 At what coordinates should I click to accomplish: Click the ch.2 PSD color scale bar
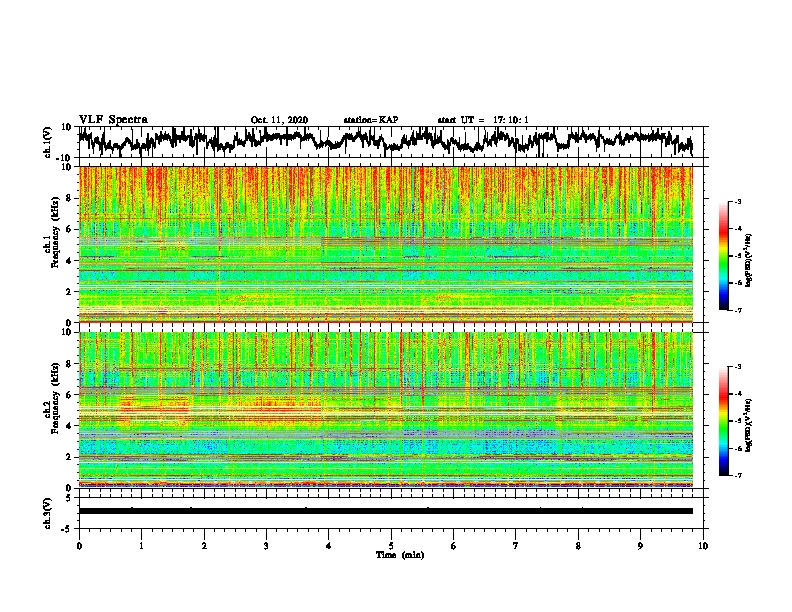coord(724,421)
